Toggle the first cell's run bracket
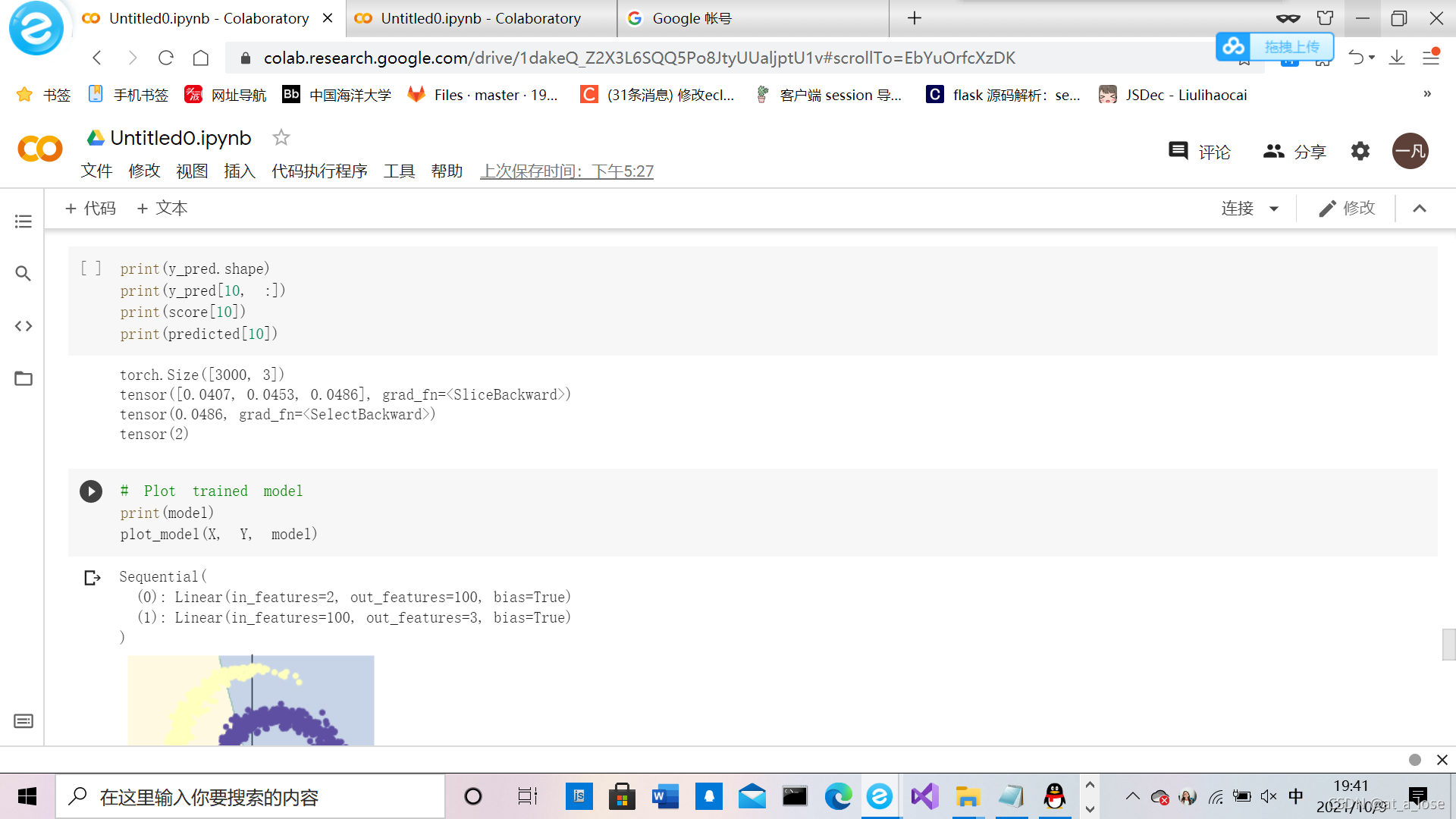The width and height of the screenshot is (1456, 819). point(91,268)
